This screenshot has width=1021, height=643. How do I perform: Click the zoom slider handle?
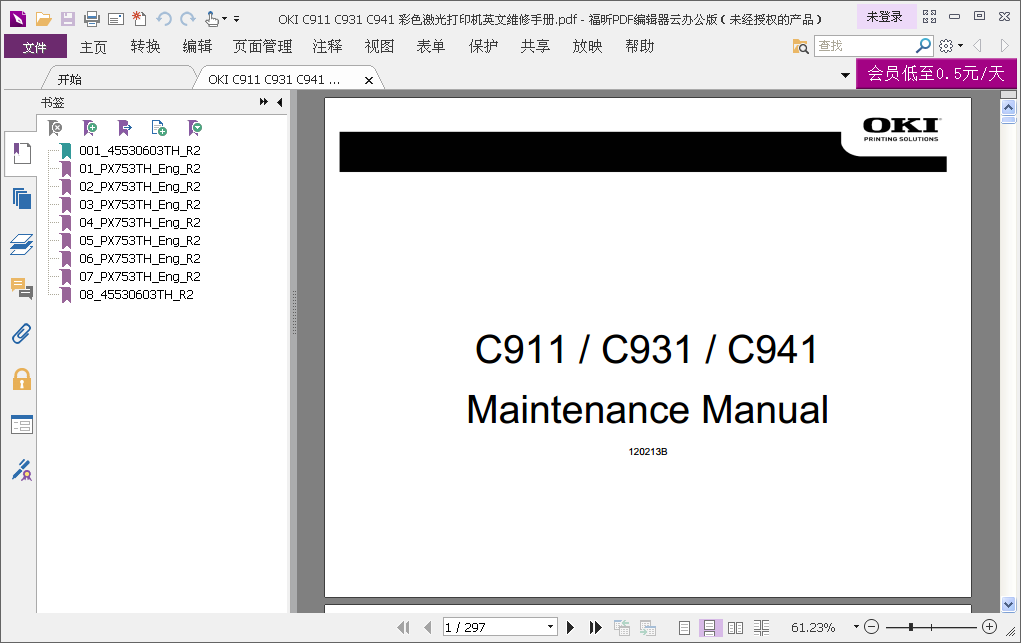tap(911, 627)
